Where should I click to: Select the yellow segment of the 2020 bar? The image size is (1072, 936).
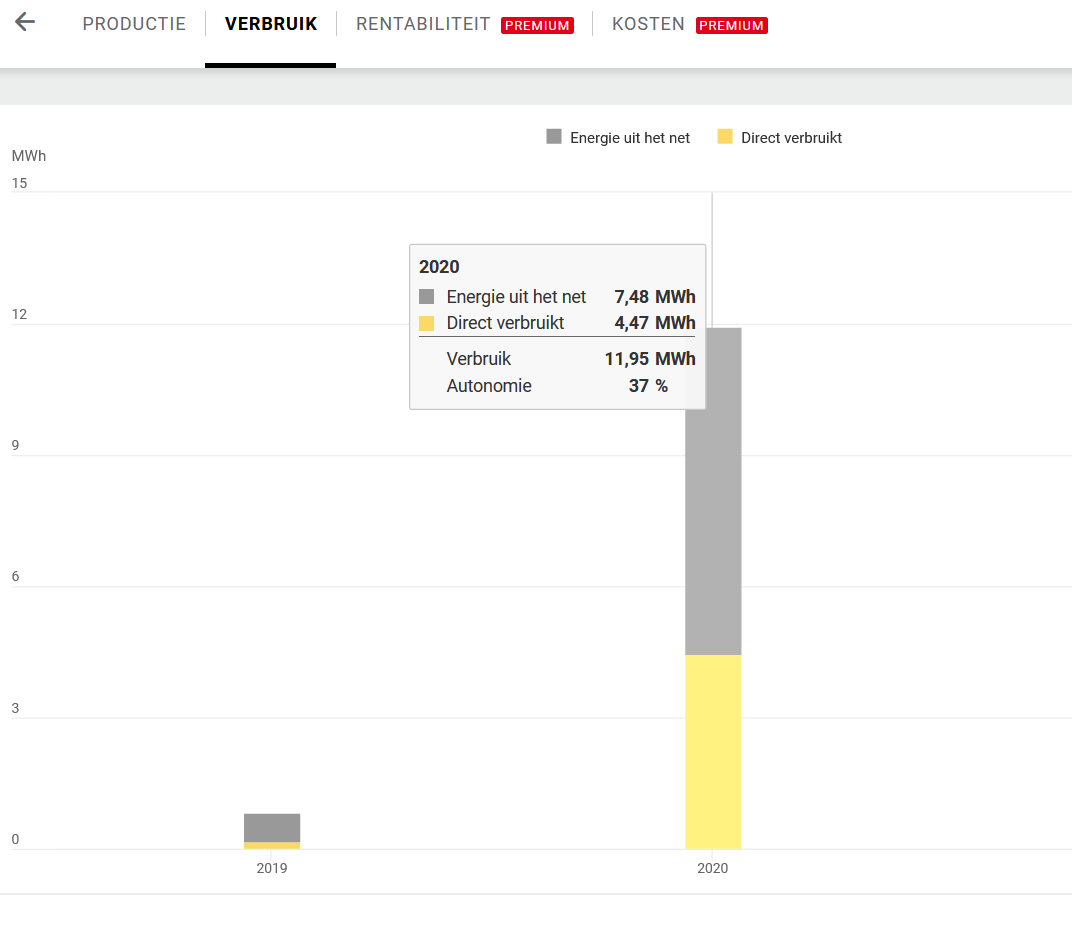point(713,751)
